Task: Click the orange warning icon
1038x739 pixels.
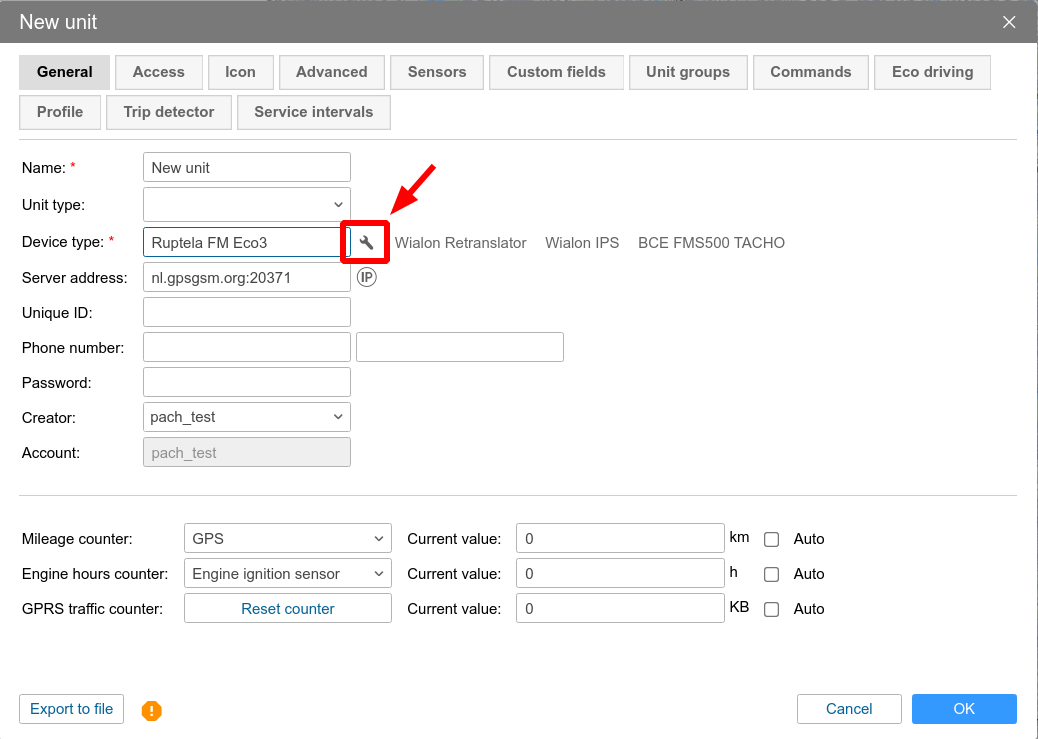Action: (151, 710)
